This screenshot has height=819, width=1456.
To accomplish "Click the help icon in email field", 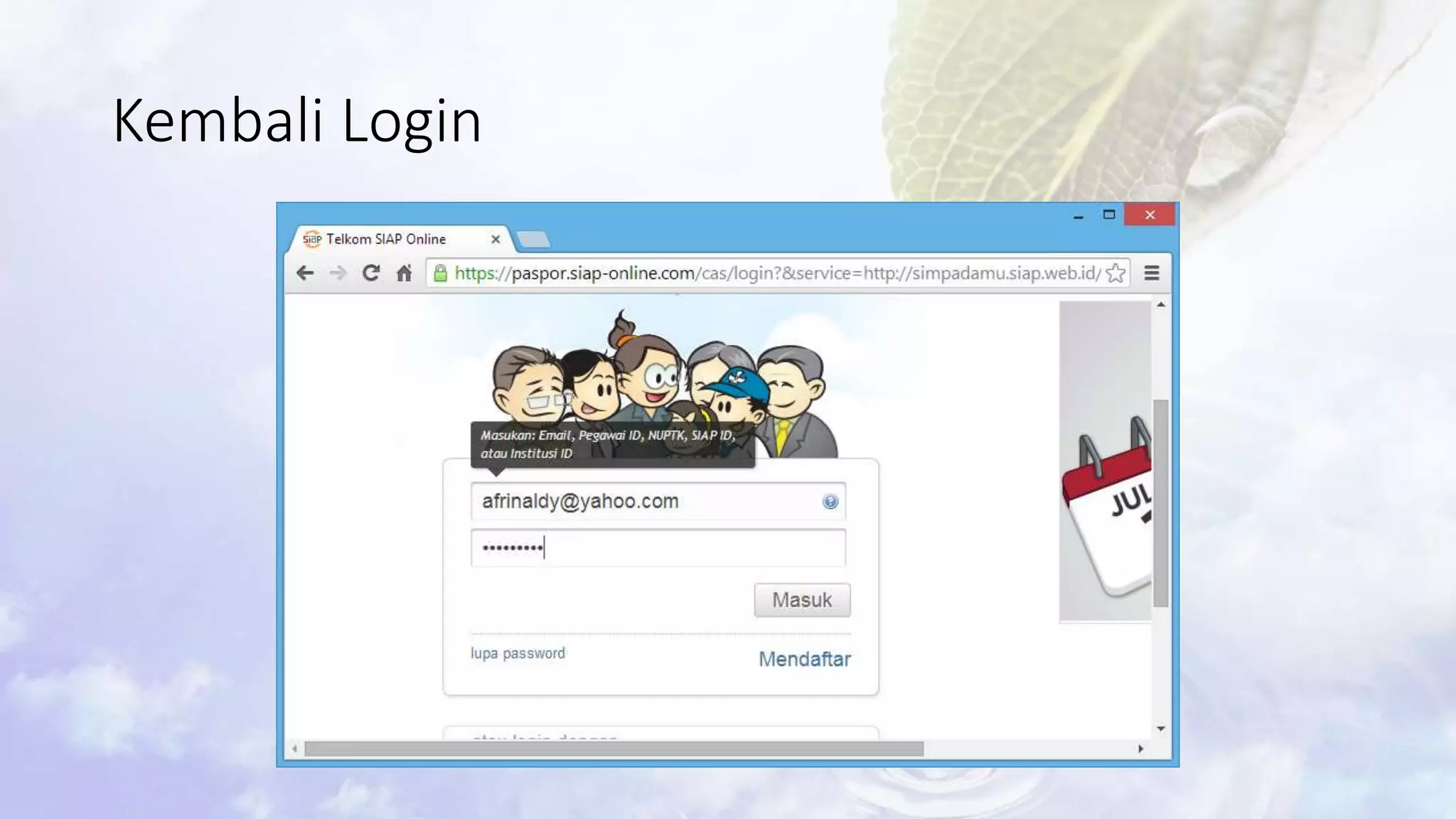I will 830,502.
